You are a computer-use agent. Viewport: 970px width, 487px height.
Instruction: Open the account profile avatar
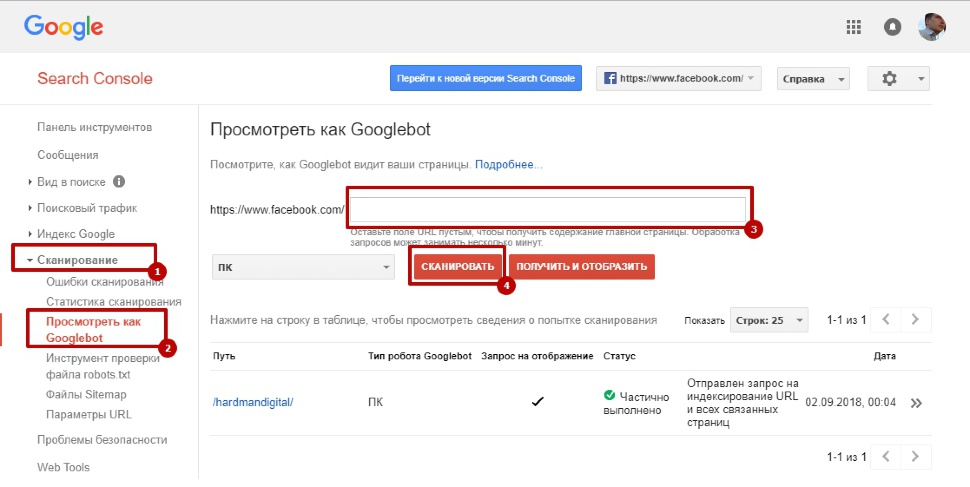point(932,27)
